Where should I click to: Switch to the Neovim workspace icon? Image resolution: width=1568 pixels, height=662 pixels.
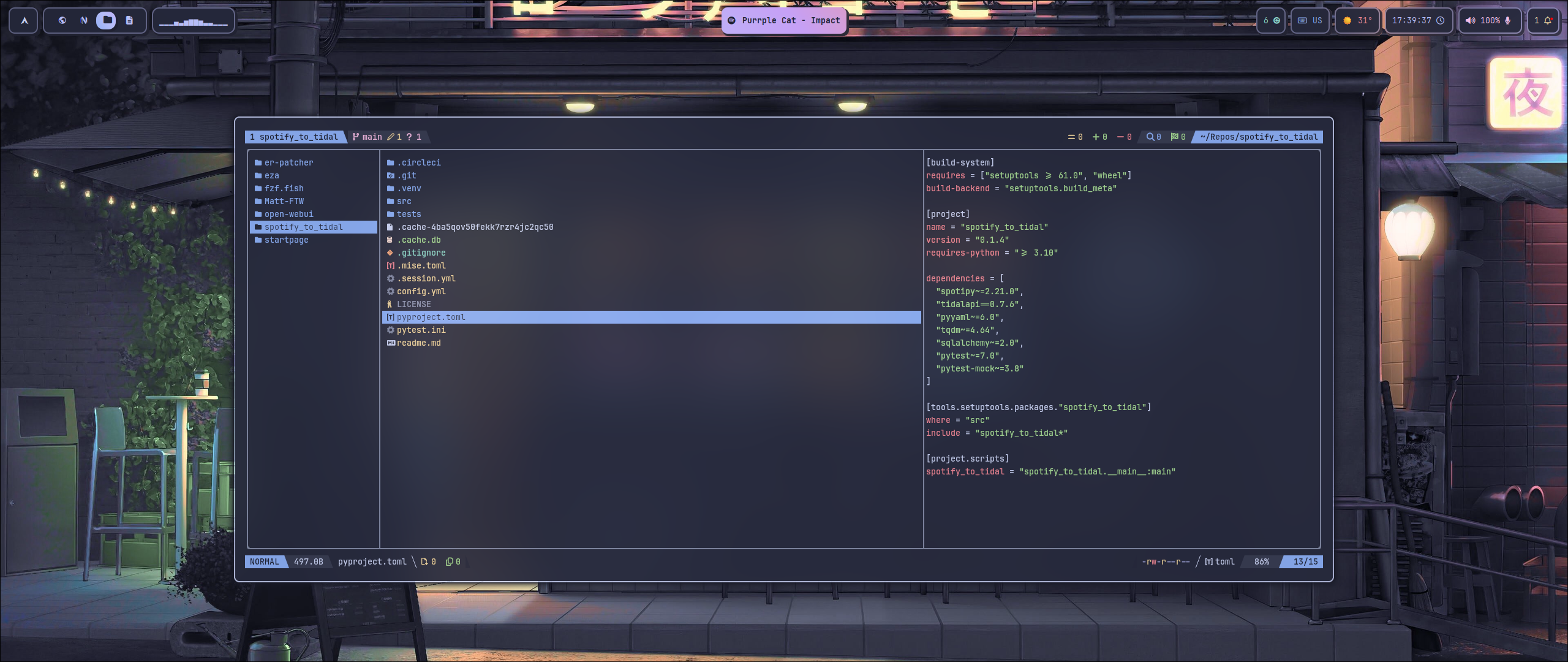click(x=84, y=20)
